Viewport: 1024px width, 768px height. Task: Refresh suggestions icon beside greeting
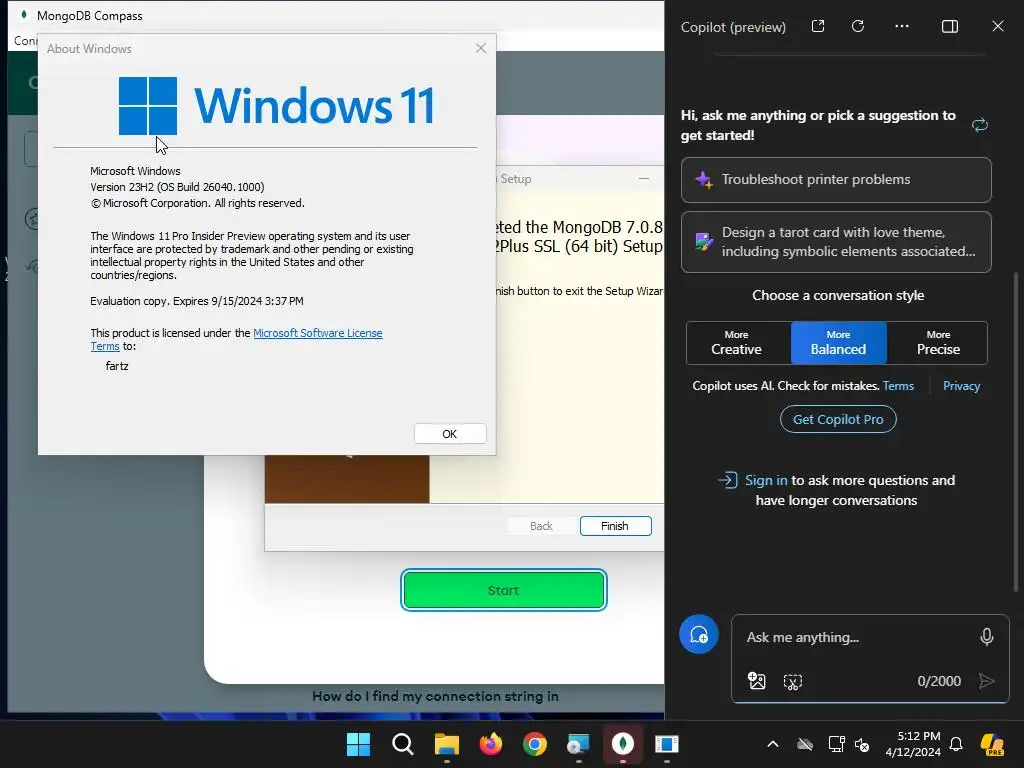980,125
